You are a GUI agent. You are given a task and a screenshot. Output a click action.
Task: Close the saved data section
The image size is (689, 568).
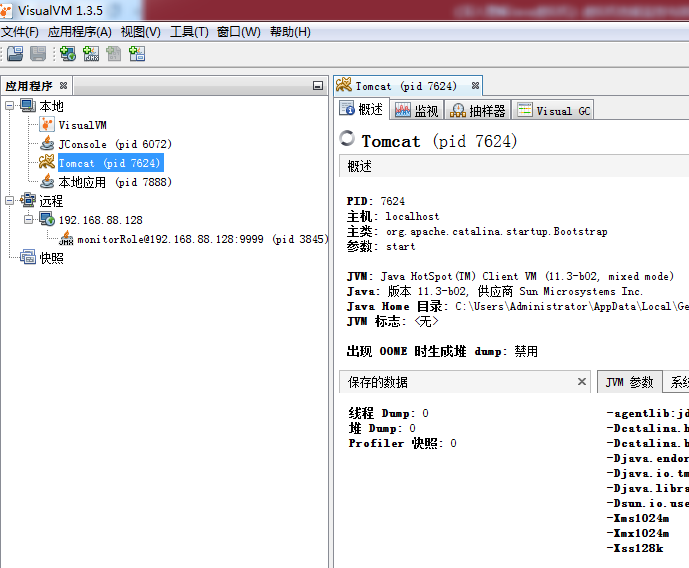tap(581, 381)
